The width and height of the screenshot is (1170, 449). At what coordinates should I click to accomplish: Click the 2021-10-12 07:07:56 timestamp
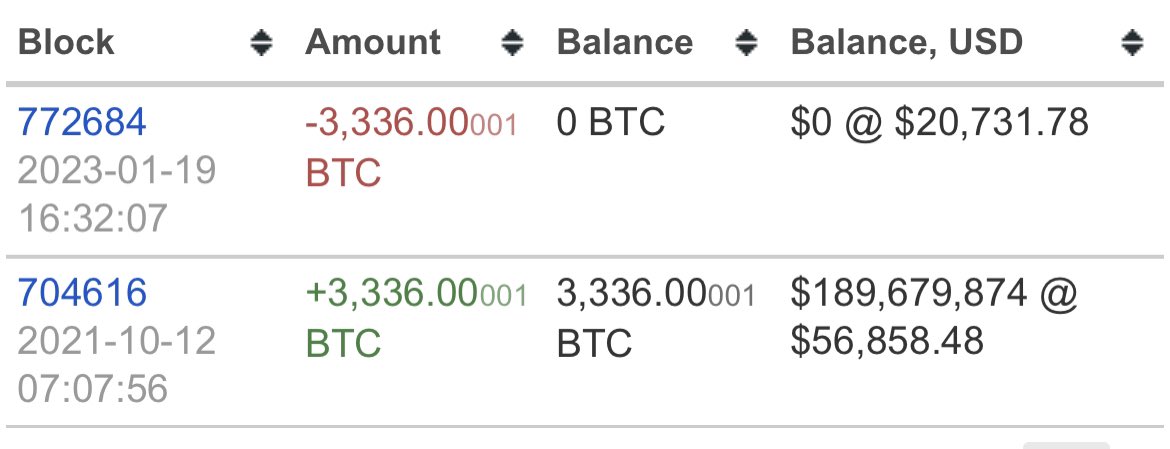117,364
